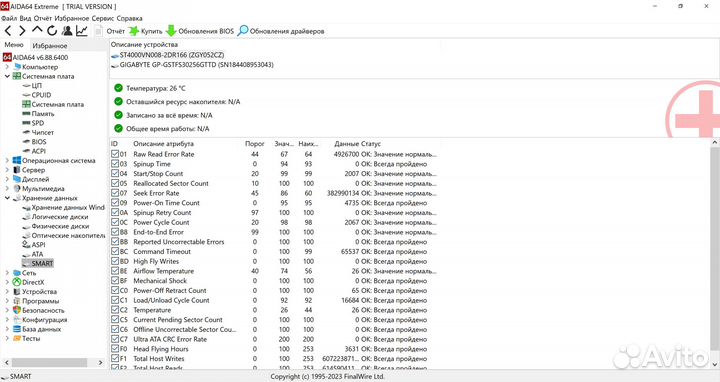Expand the Компьютер tree node
720x382 pixels.
[x=7, y=67]
